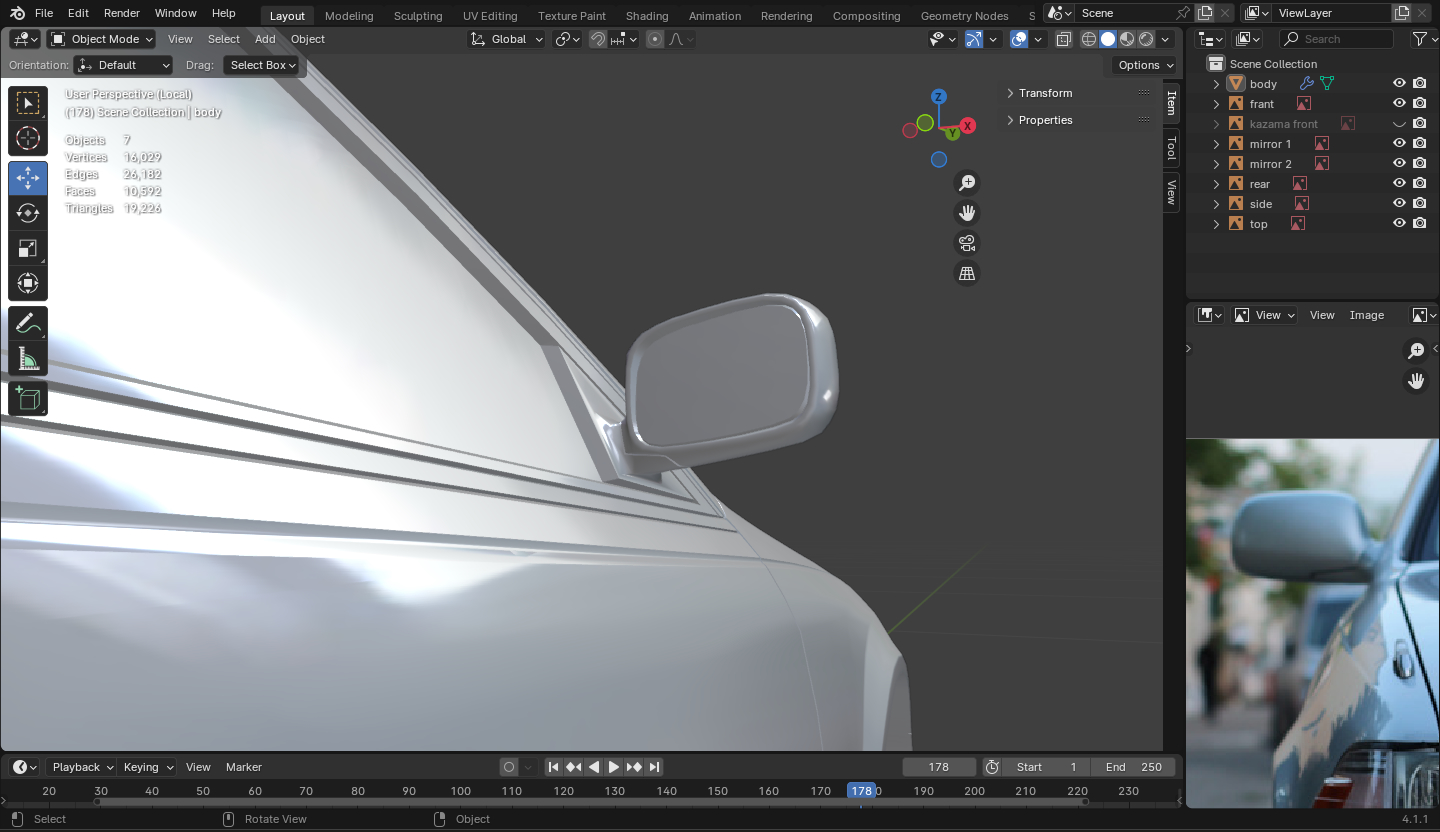Pick the Add Cube tool
This screenshot has height=832, width=1440.
[x=28, y=398]
